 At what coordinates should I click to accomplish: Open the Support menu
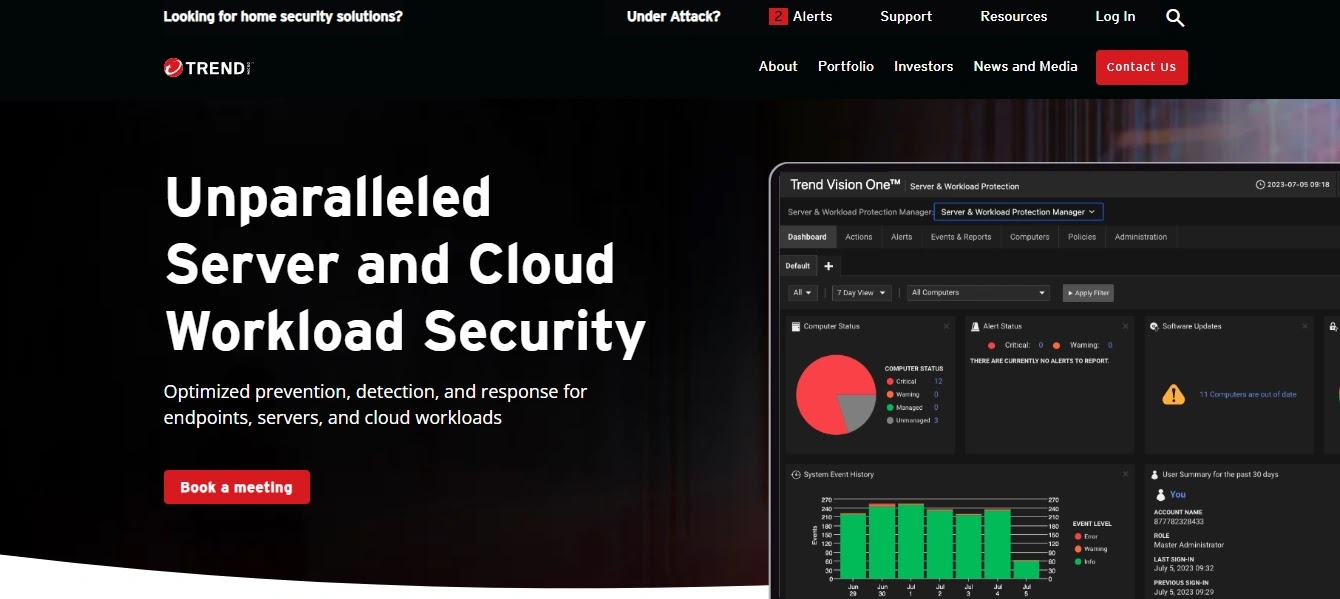[906, 16]
